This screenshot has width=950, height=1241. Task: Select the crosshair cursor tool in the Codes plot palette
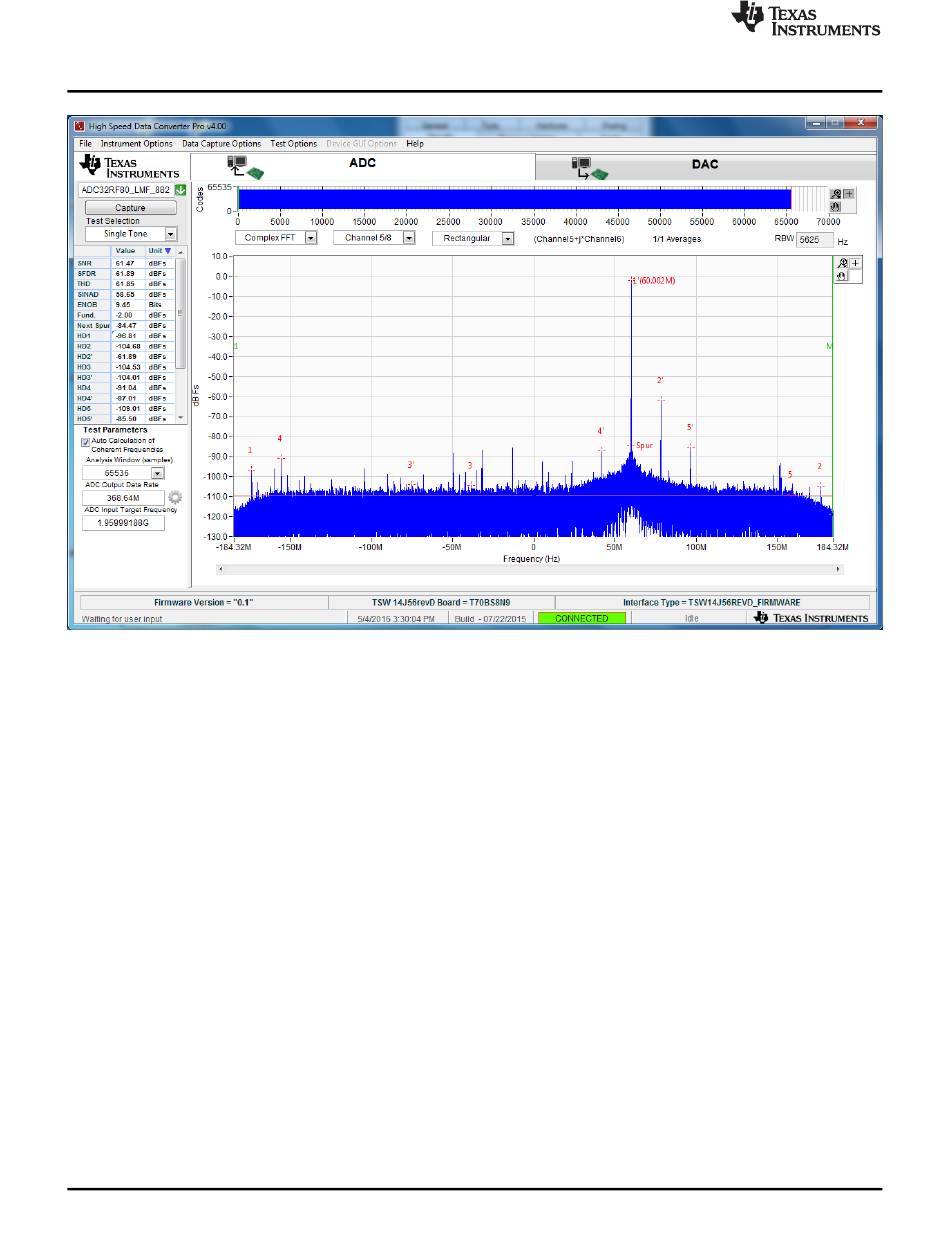tap(849, 193)
